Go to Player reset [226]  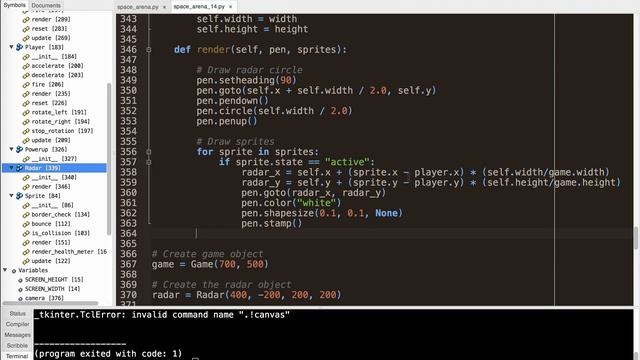(49, 103)
